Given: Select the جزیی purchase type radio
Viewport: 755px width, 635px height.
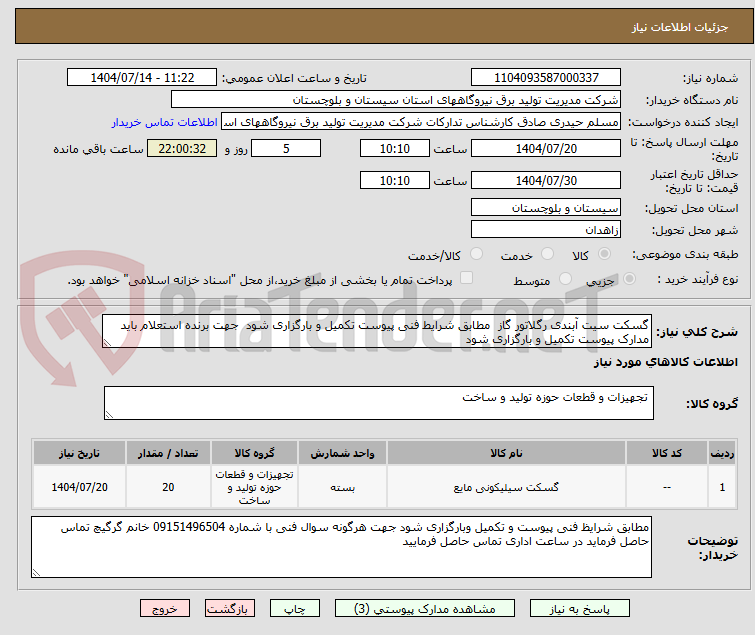Looking at the screenshot, I should tap(629, 279).
